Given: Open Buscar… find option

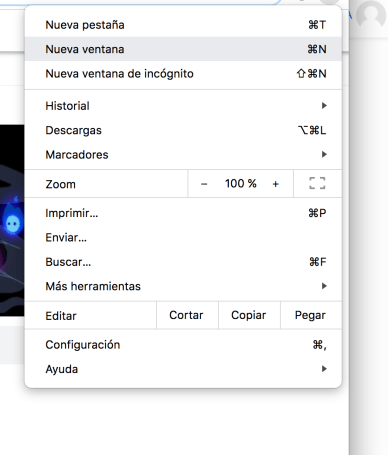Looking at the screenshot, I should pos(183,262).
